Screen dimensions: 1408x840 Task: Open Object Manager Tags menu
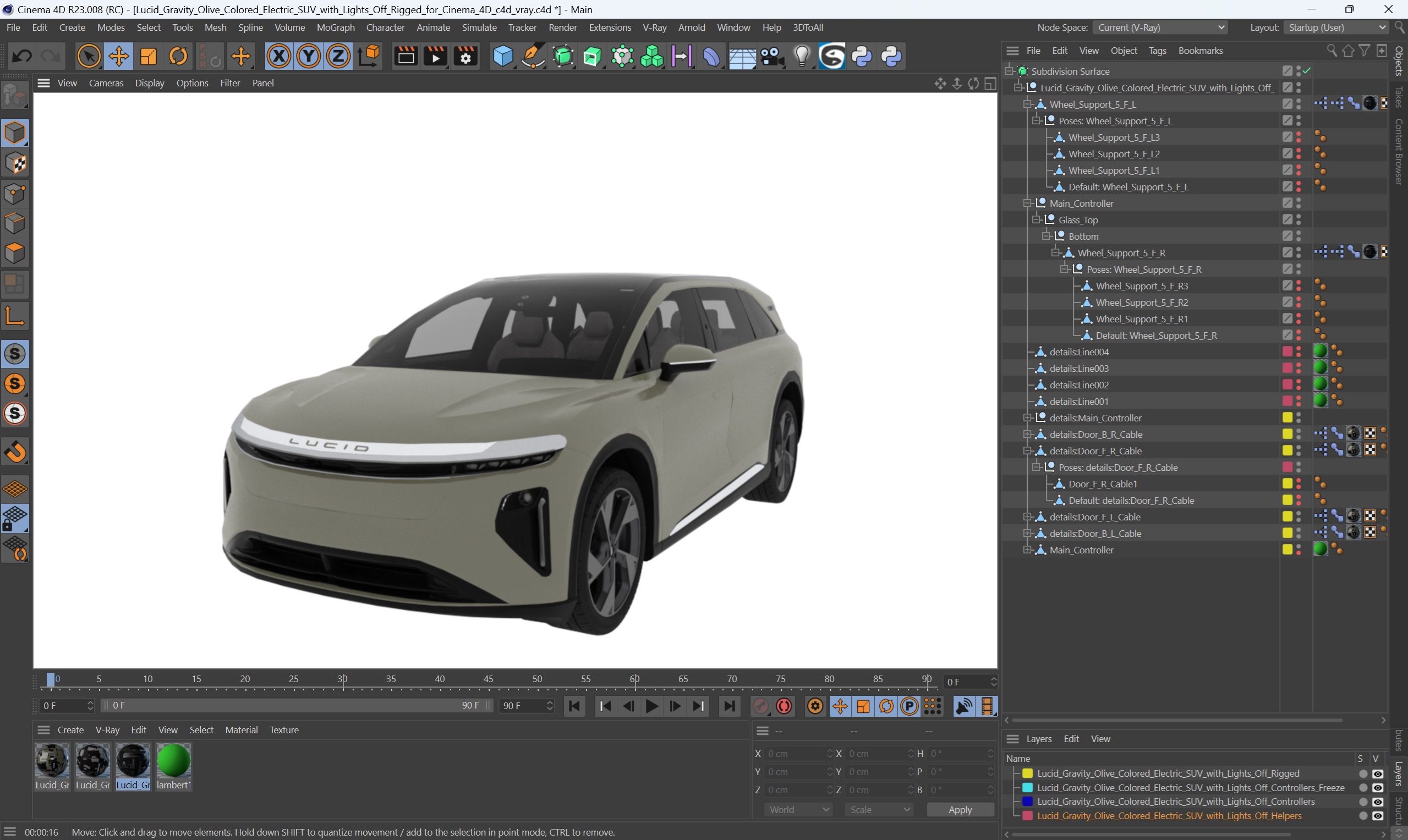pos(1157,51)
